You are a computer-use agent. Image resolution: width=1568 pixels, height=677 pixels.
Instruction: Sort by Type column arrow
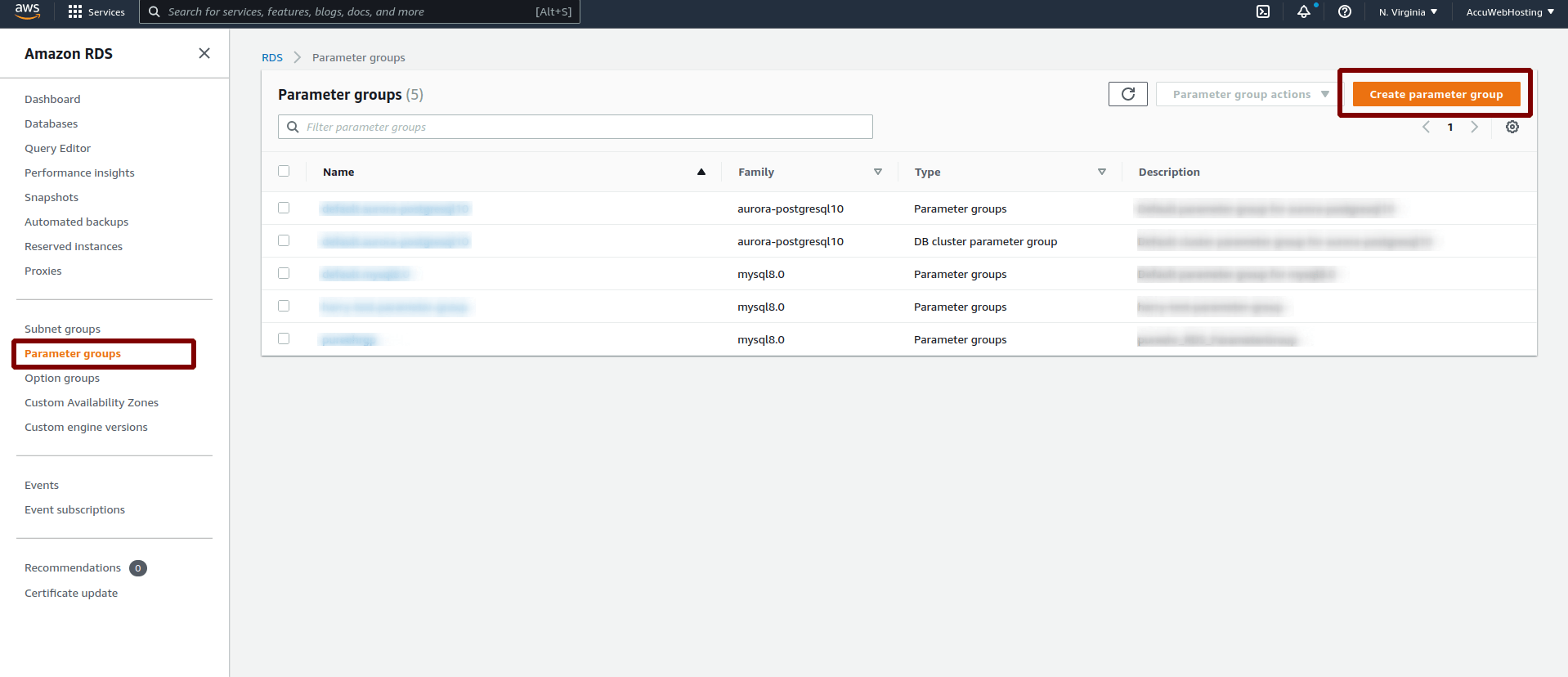coord(1102,172)
